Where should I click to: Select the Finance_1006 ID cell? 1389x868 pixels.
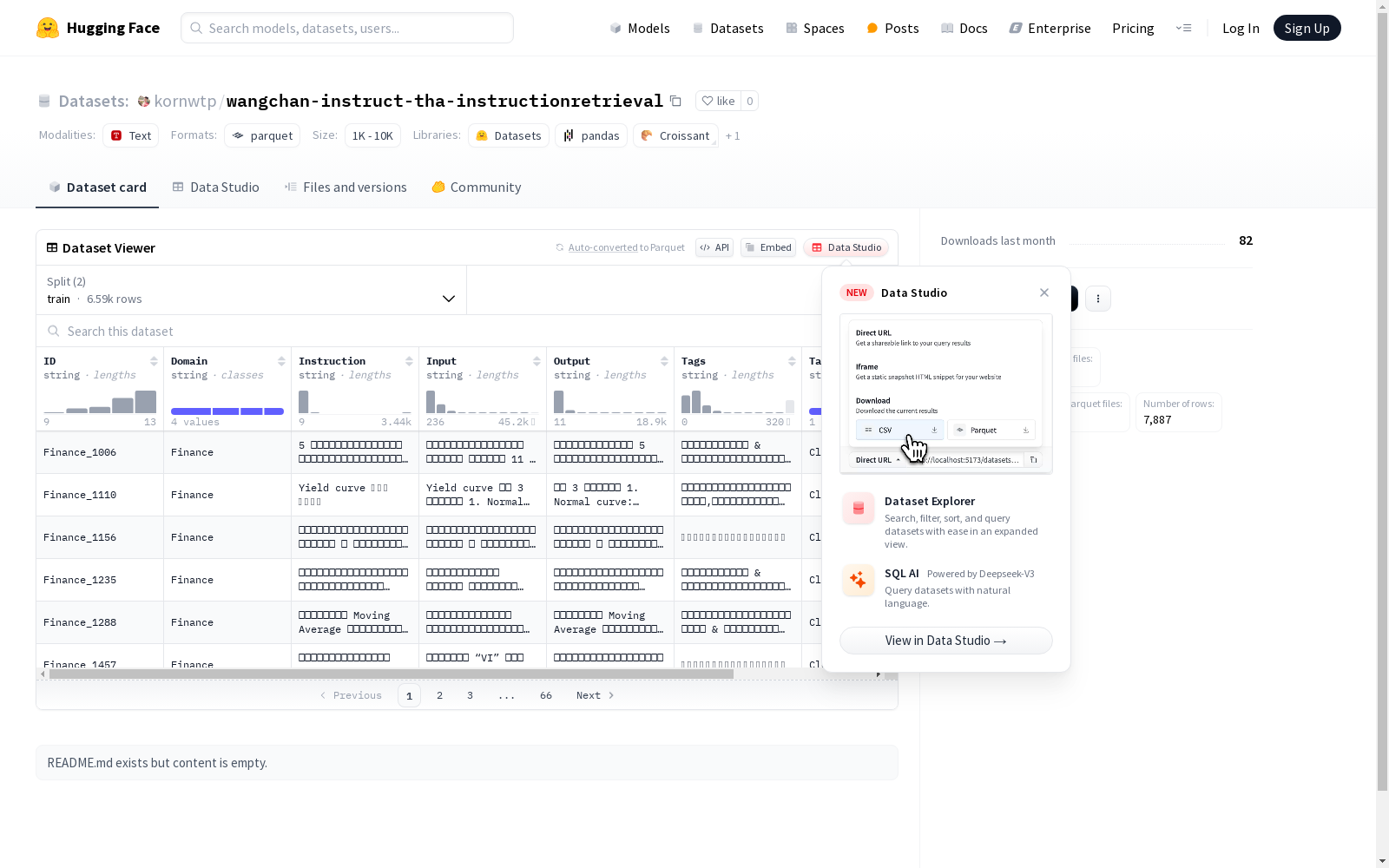coord(100,452)
